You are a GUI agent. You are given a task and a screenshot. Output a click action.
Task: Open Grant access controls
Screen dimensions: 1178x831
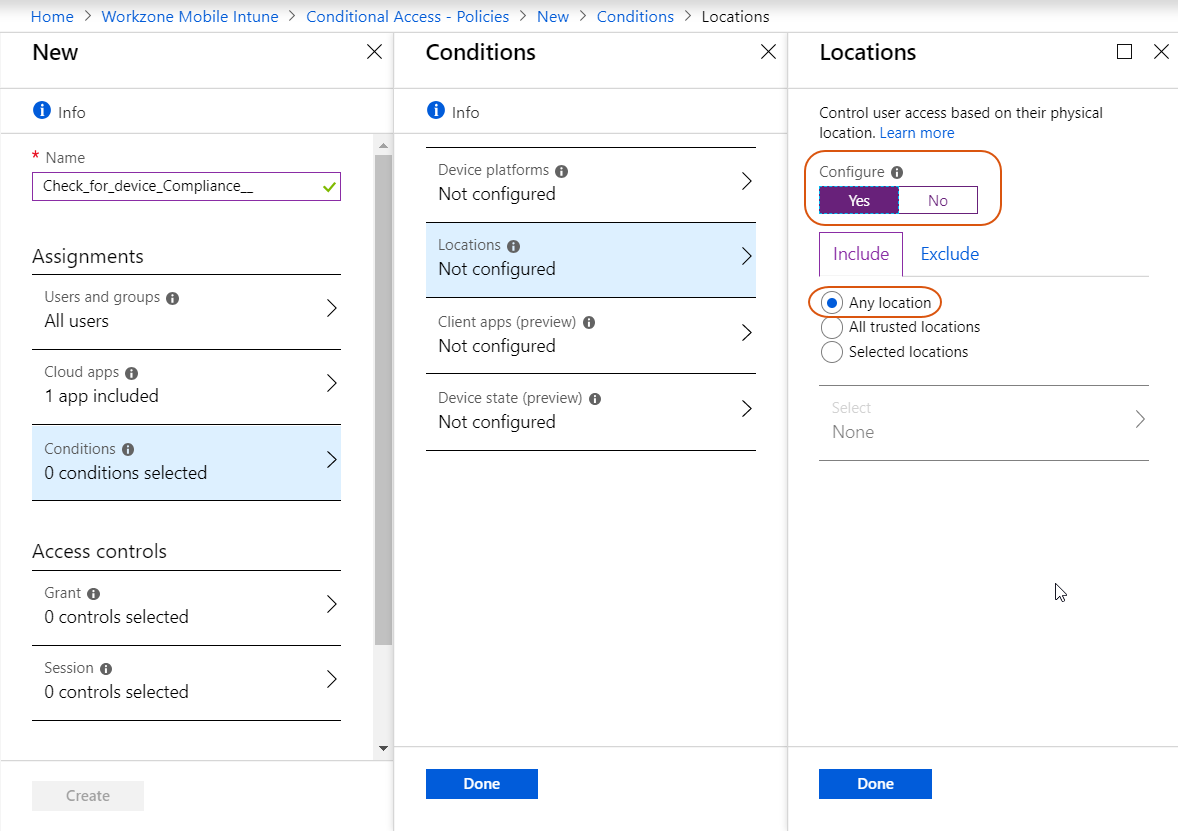coord(186,606)
